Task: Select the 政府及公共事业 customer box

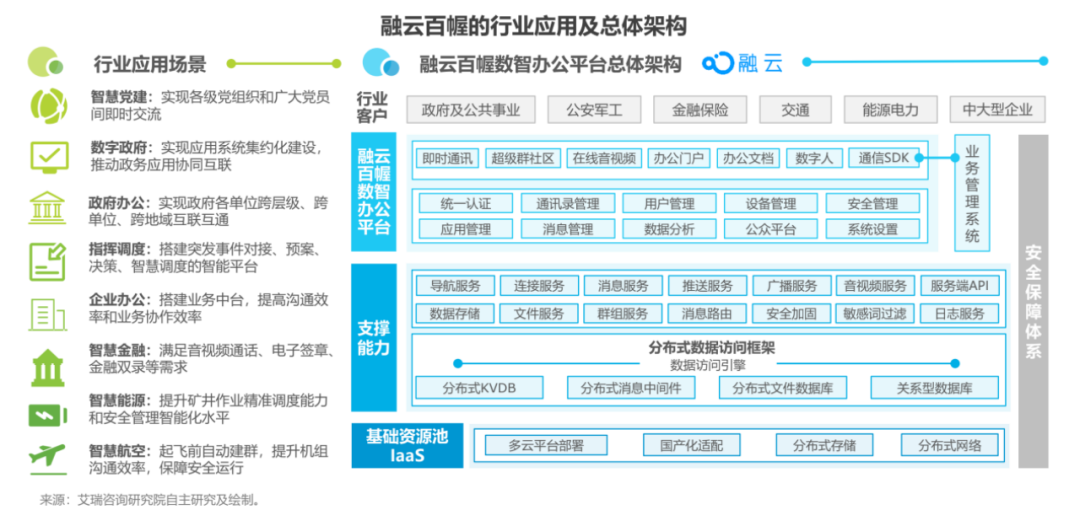Action: tap(470, 110)
